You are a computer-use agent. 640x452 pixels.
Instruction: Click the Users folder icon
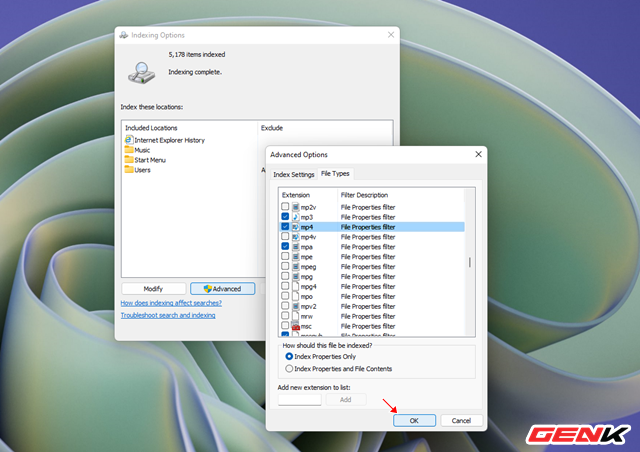[x=129, y=169]
